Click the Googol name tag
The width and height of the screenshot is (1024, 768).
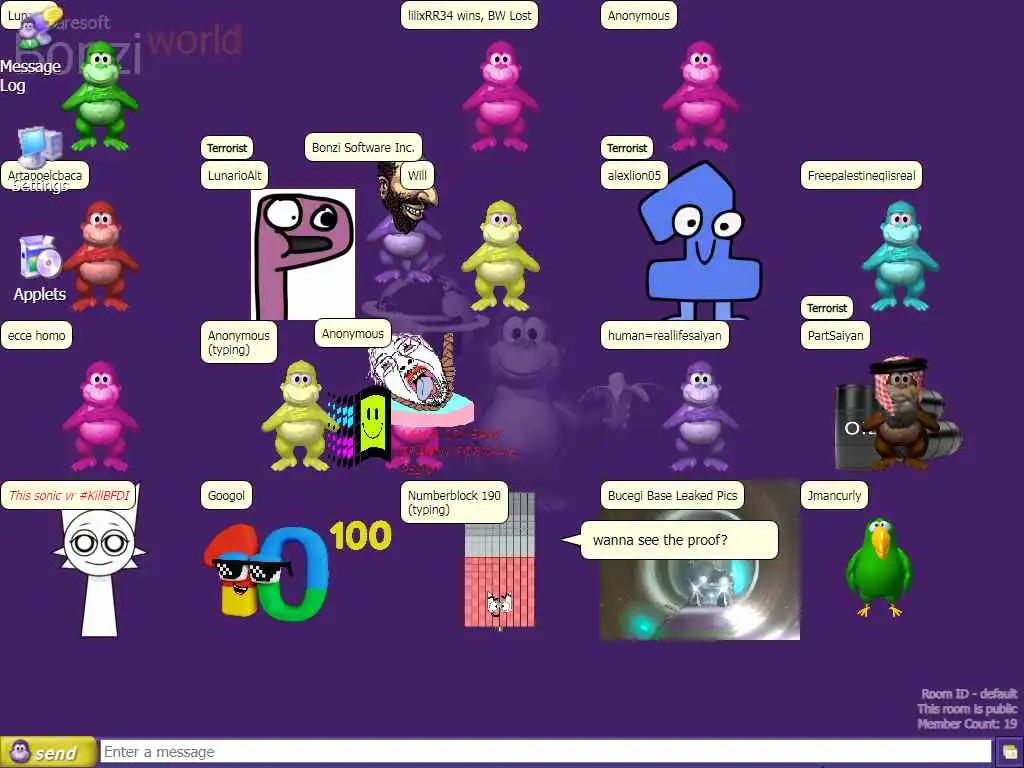pyautogui.click(x=226, y=495)
